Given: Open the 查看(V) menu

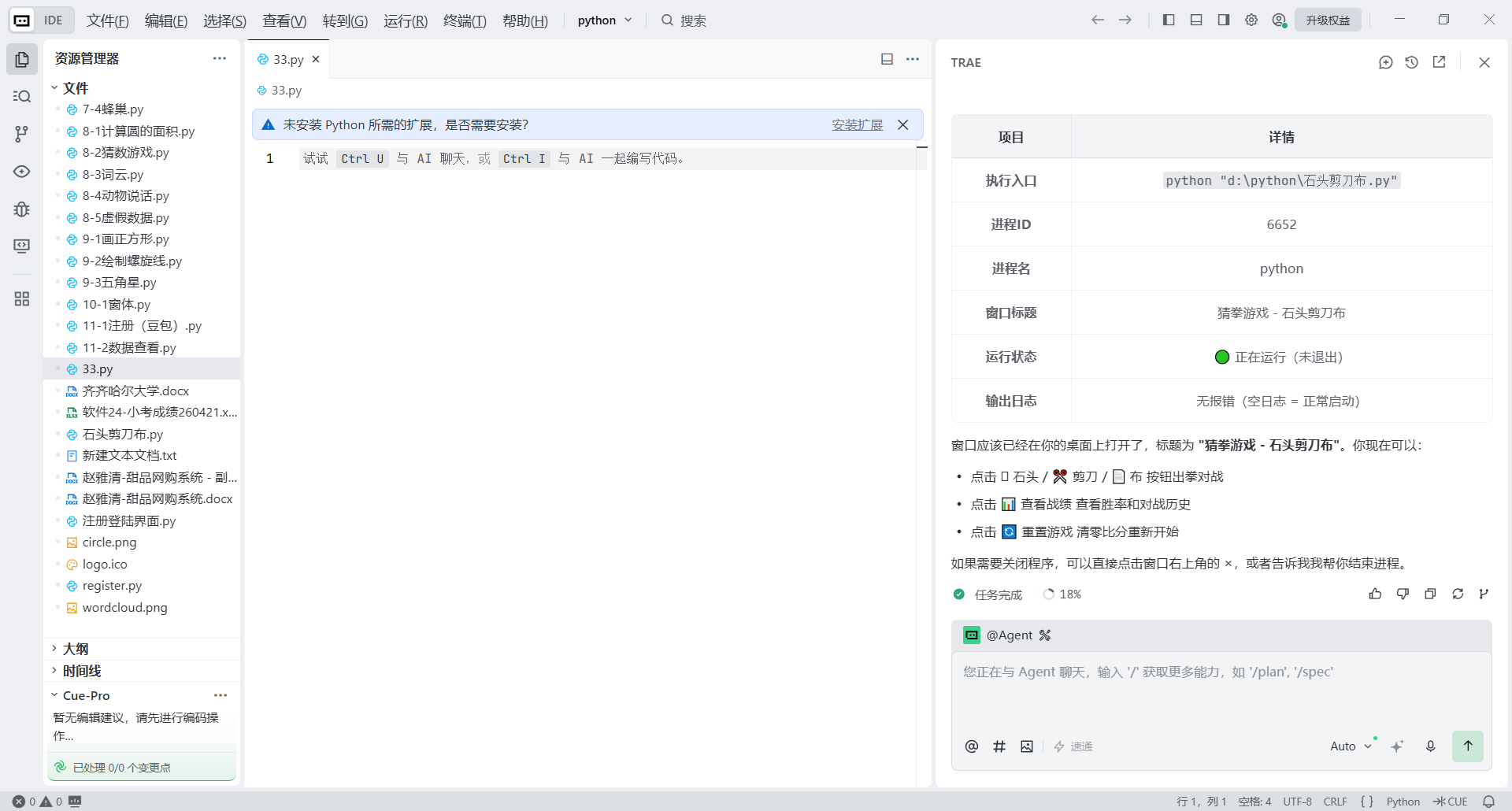Looking at the screenshot, I should click(284, 20).
